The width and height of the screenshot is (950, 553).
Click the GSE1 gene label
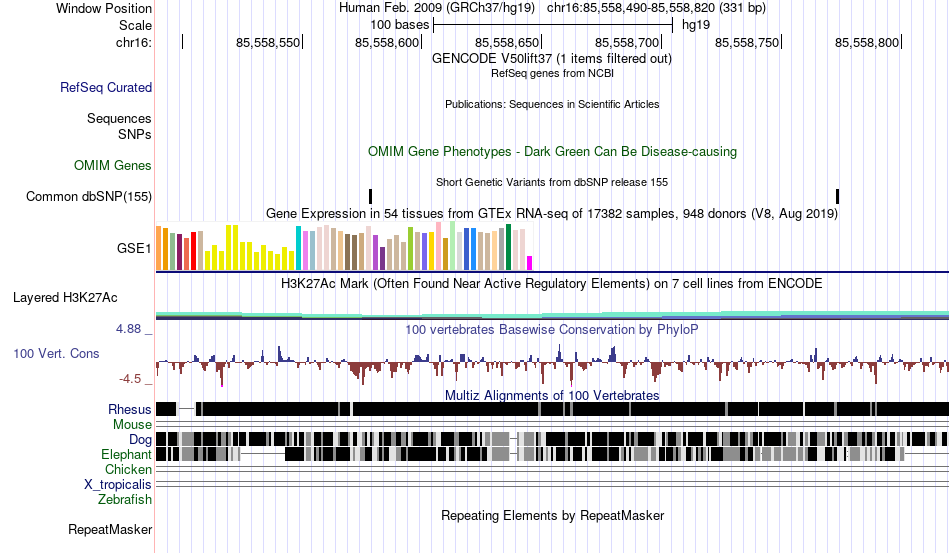(134, 248)
